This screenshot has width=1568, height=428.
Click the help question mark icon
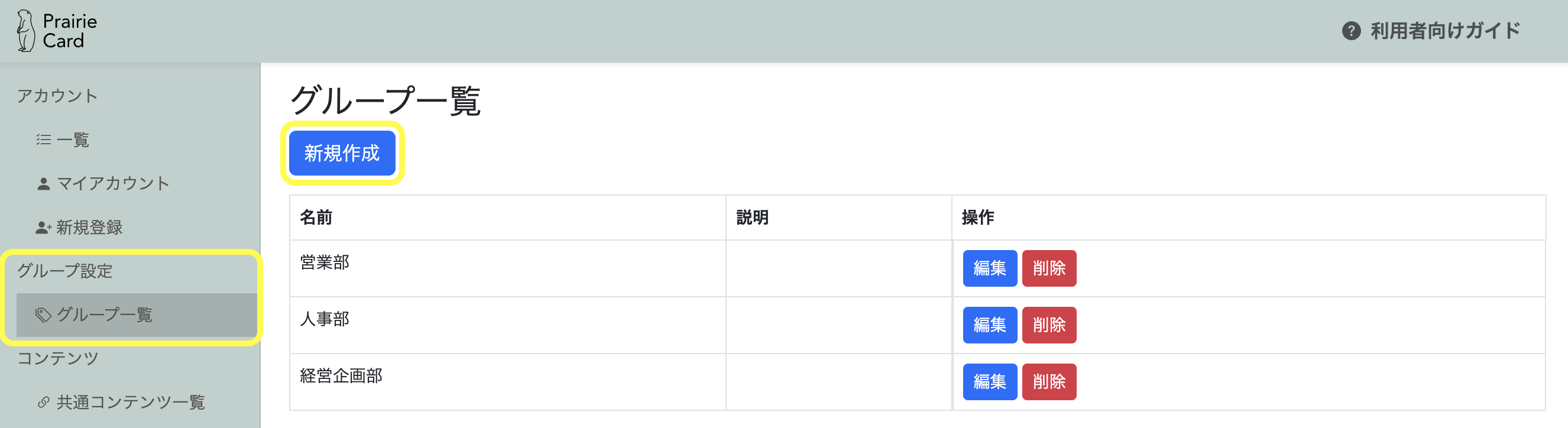1350,31
